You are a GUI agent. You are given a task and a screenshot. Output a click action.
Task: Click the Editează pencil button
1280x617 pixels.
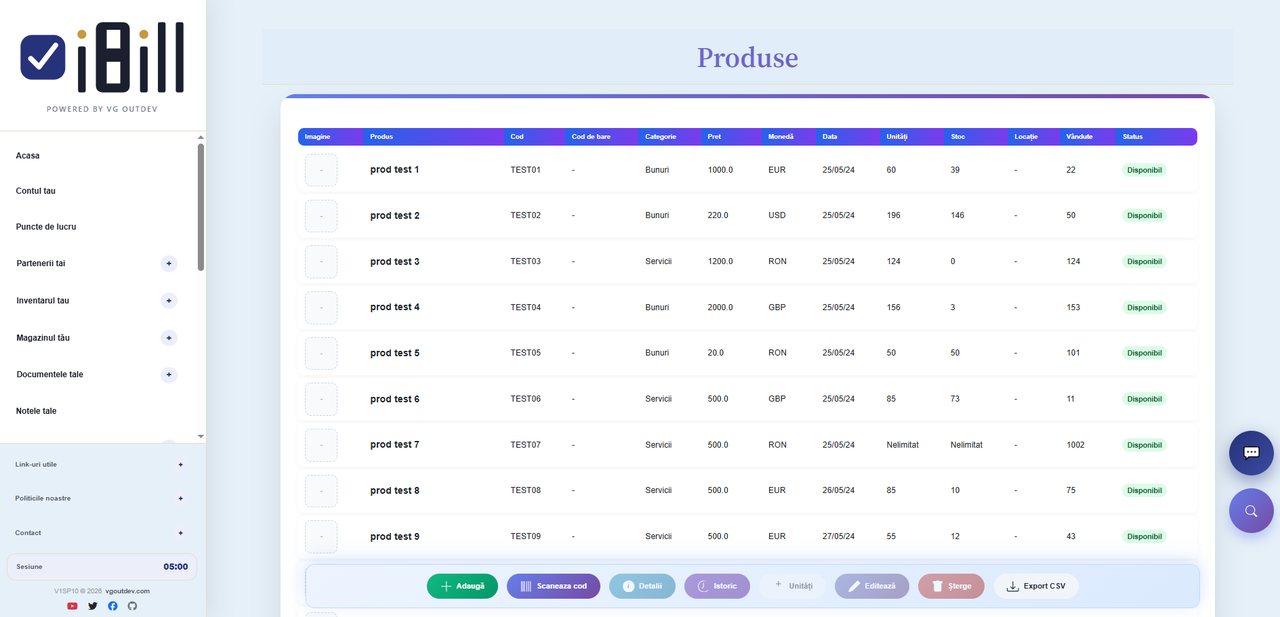click(x=872, y=586)
